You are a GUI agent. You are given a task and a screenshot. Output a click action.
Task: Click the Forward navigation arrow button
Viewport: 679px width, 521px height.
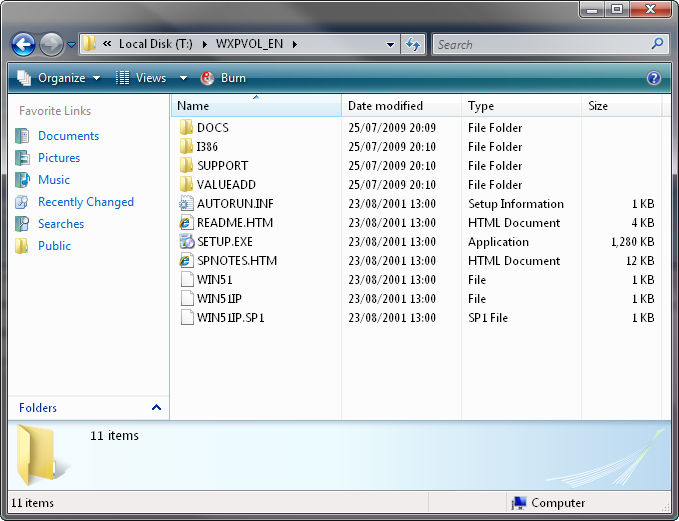pyautogui.click(x=52, y=44)
